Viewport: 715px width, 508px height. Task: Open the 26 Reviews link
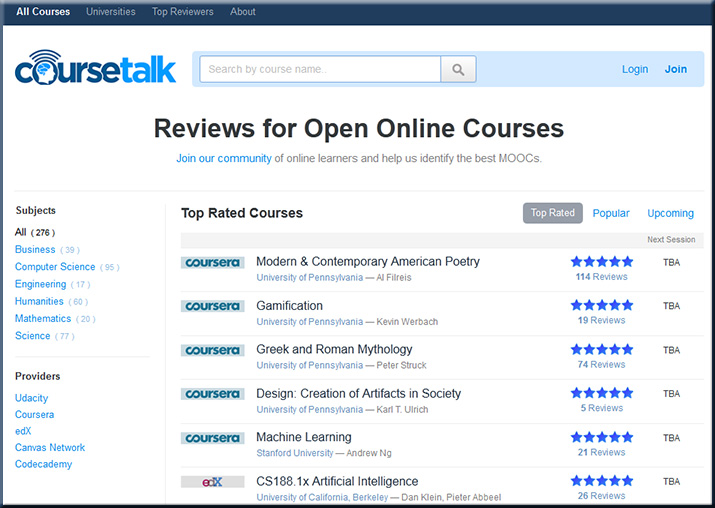click(x=601, y=496)
